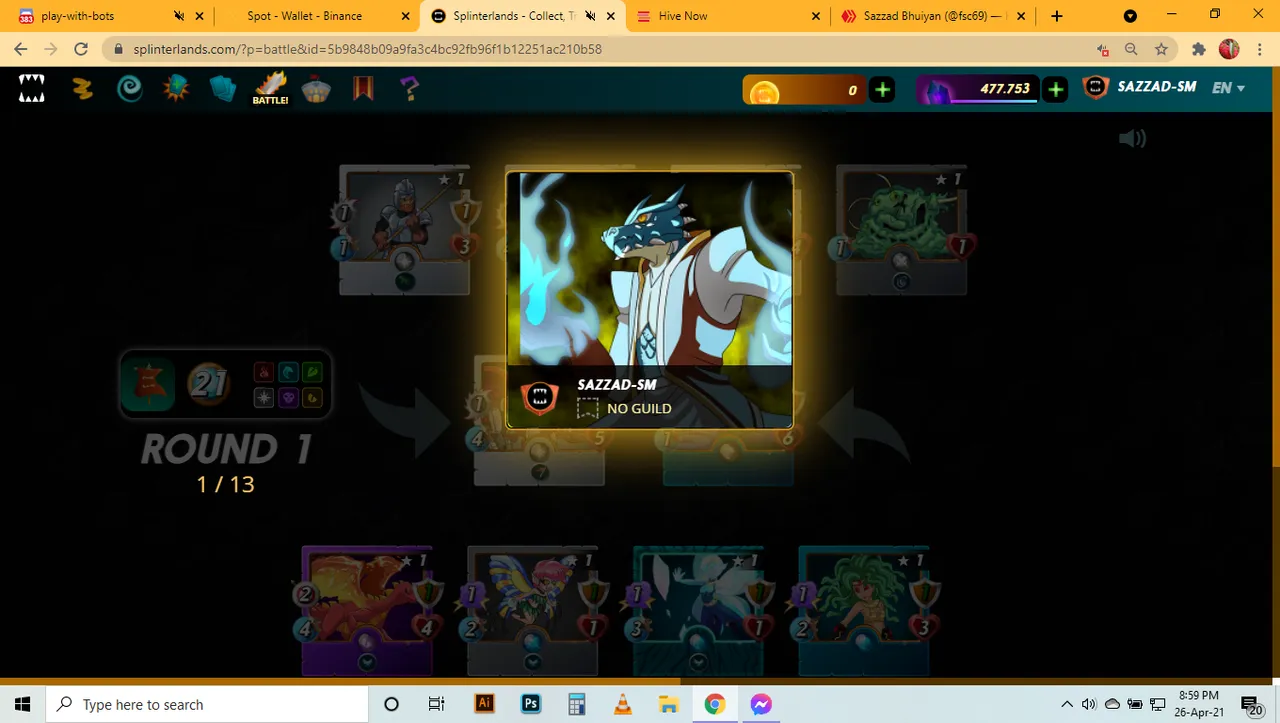1280x723 pixels.
Task: Open Calculator from taskbar
Action: (x=577, y=704)
